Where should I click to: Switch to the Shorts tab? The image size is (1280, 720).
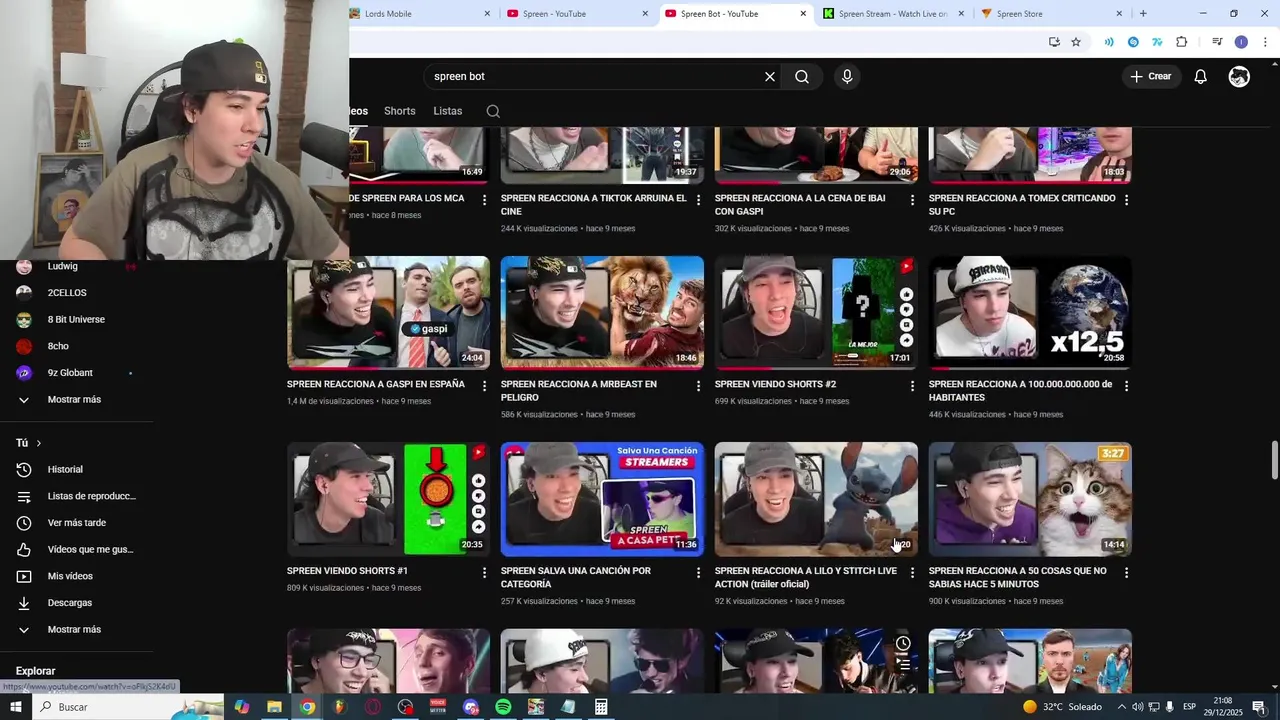pos(399,111)
